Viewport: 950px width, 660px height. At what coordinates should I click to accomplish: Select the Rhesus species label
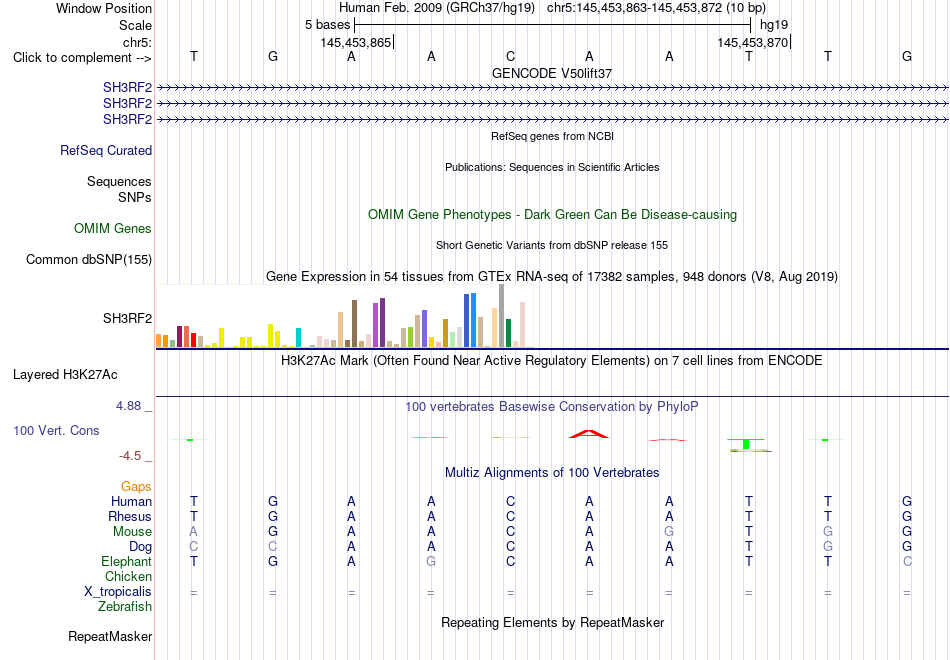pos(130,516)
